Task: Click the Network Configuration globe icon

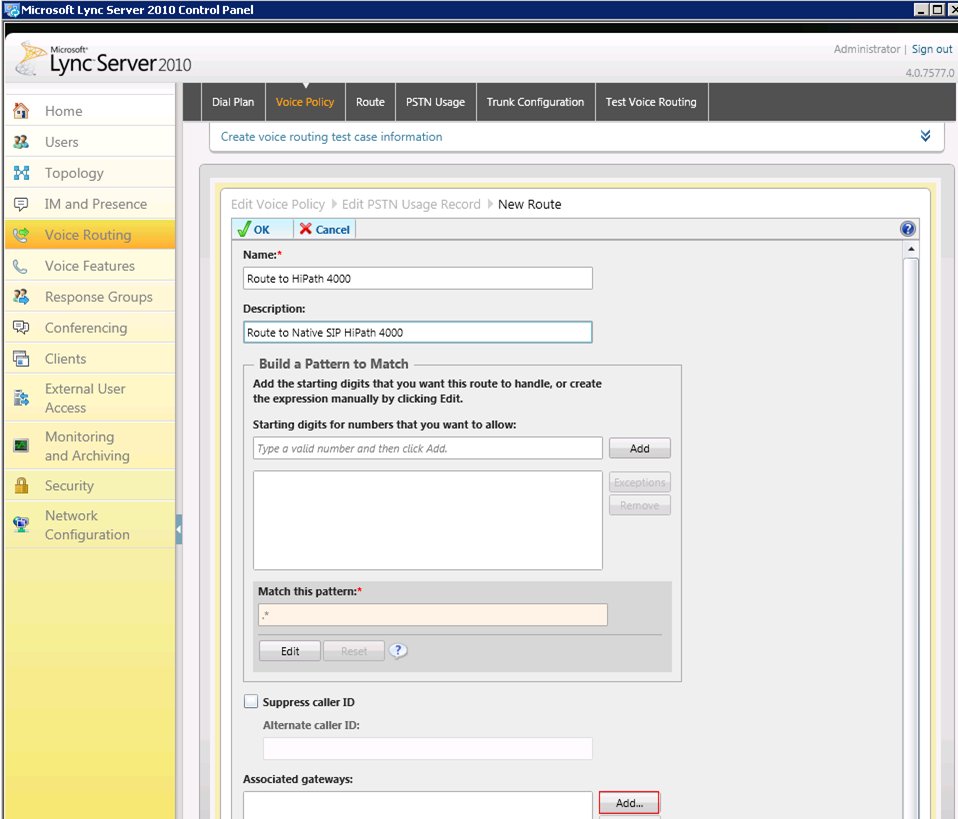Action: tap(21, 524)
